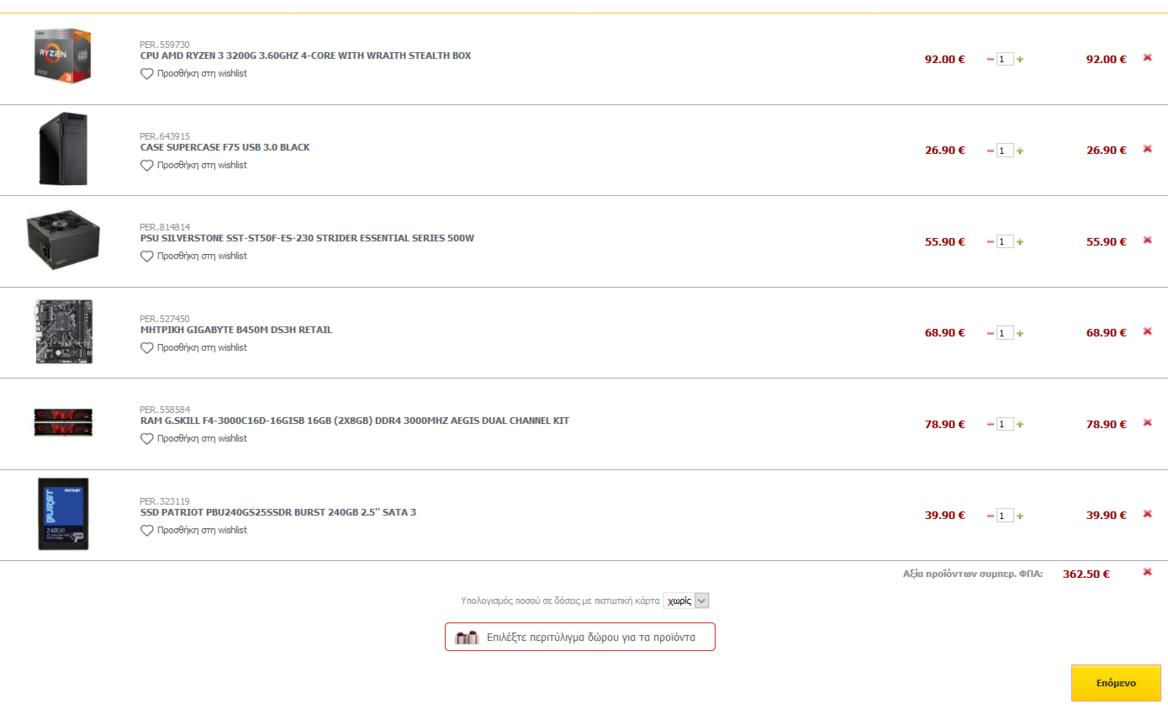Edit quantity field for Ryzen 3 3200G
Image resolution: width=1168 pixels, height=720 pixels.
(1005, 59)
